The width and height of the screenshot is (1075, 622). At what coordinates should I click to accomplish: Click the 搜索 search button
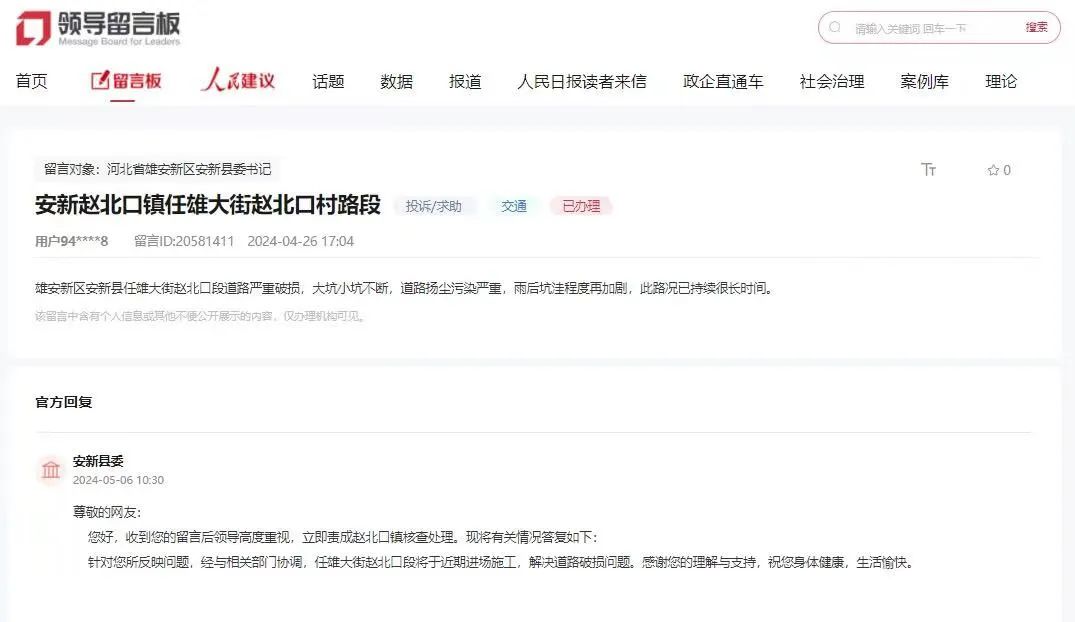point(1036,28)
